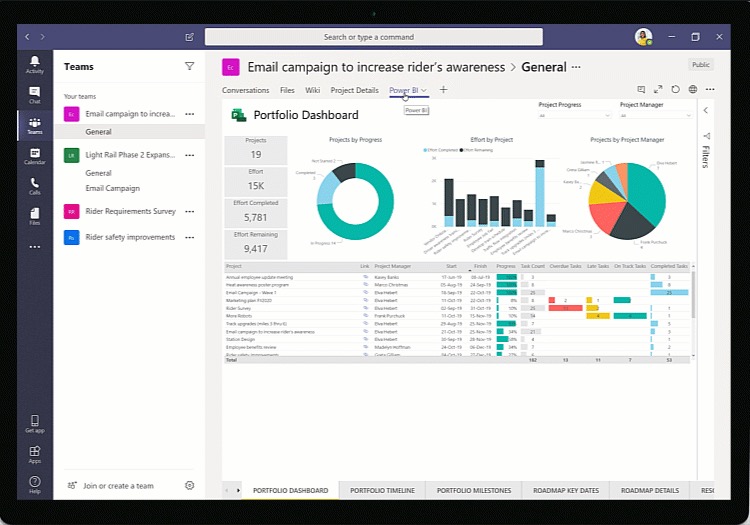Open team settings gear icon
The height and width of the screenshot is (525, 750).
click(189, 485)
